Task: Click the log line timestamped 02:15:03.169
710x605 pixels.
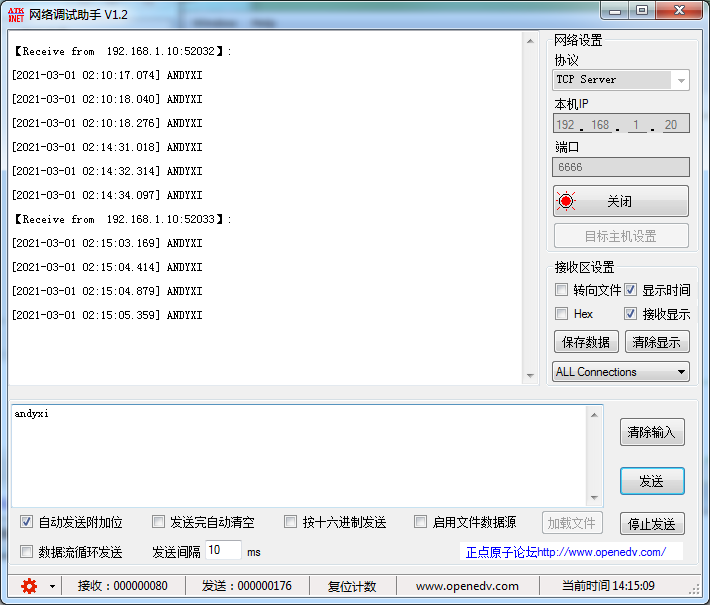Action: pyautogui.click(x=107, y=243)
